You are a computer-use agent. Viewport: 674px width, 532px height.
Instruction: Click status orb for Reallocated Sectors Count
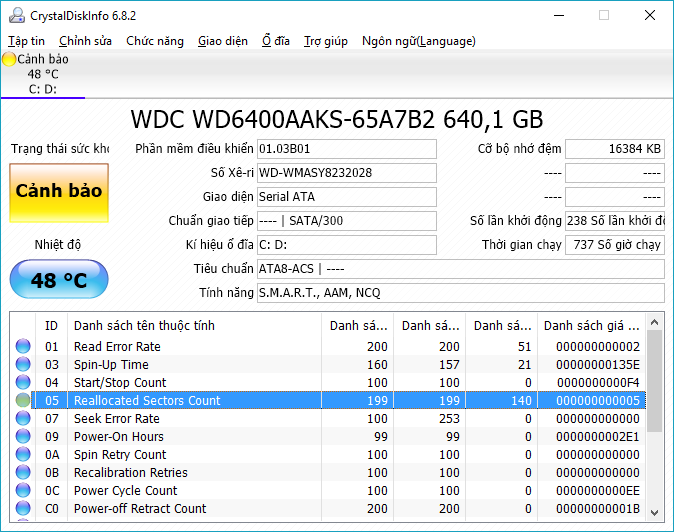[x=23, y=401]
